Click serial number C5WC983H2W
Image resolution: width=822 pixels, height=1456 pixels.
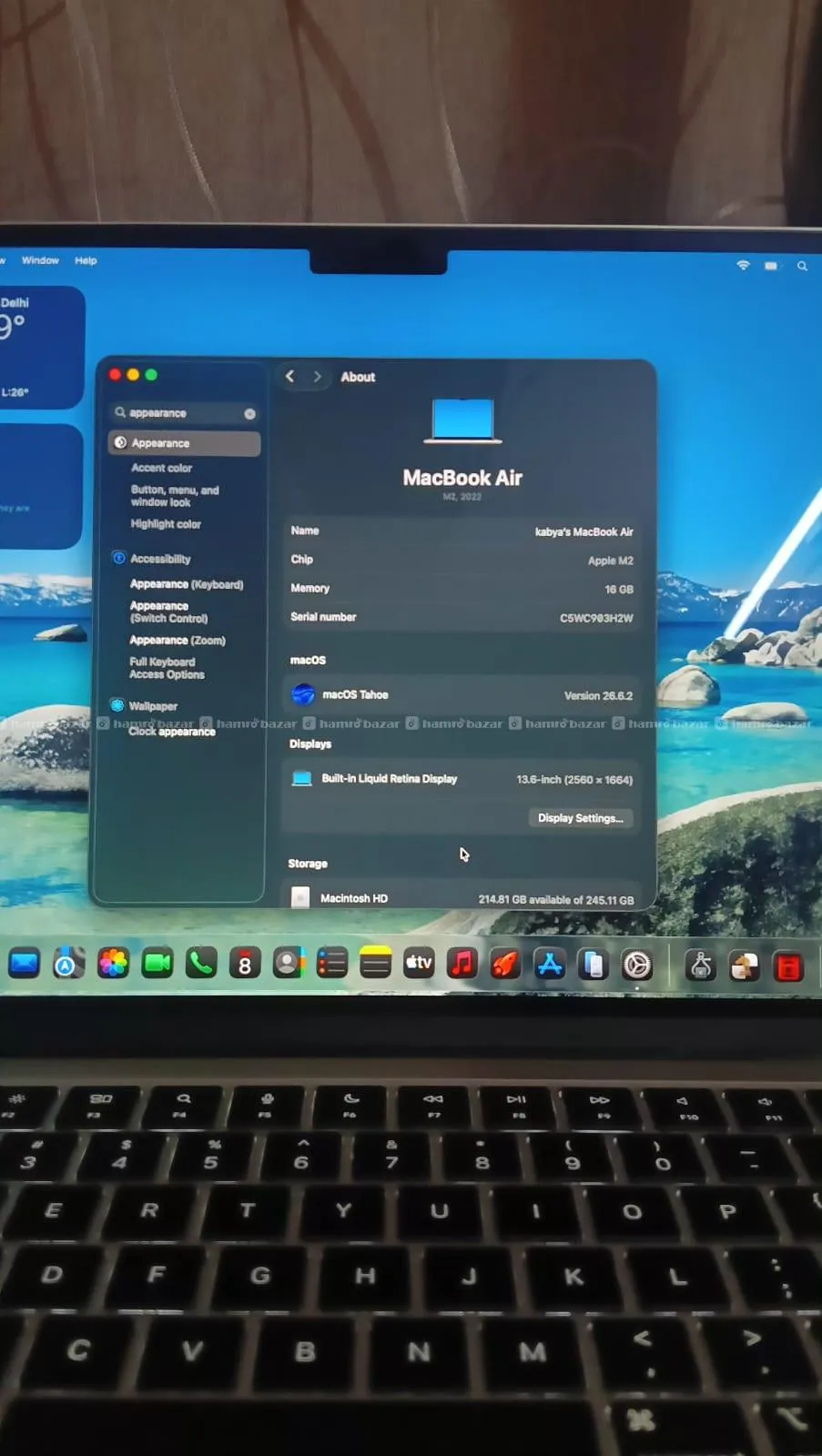(x=596, y=618)
